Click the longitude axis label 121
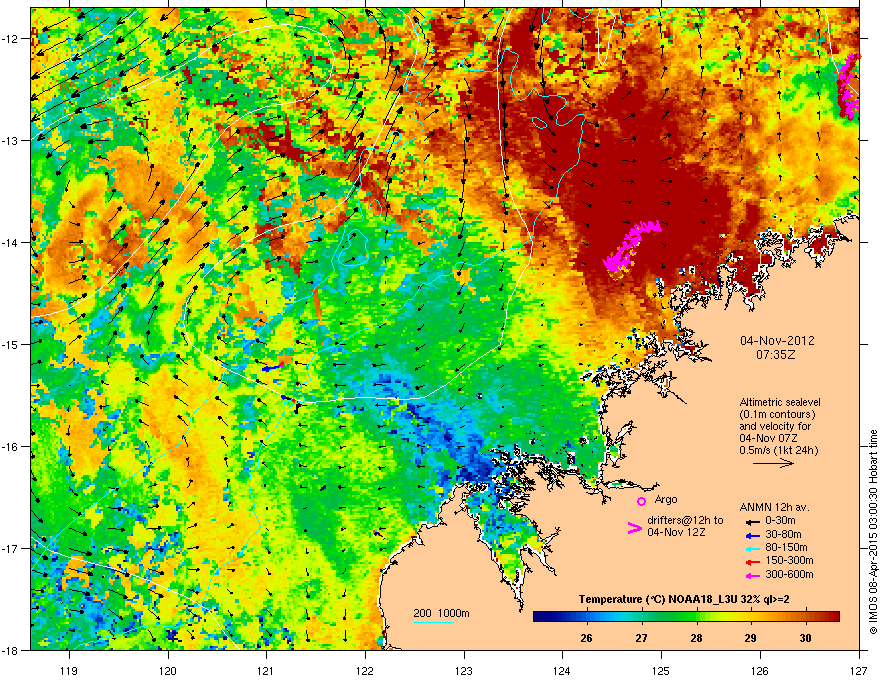Screen dimensions: 880x680 (x=266, y=670)
